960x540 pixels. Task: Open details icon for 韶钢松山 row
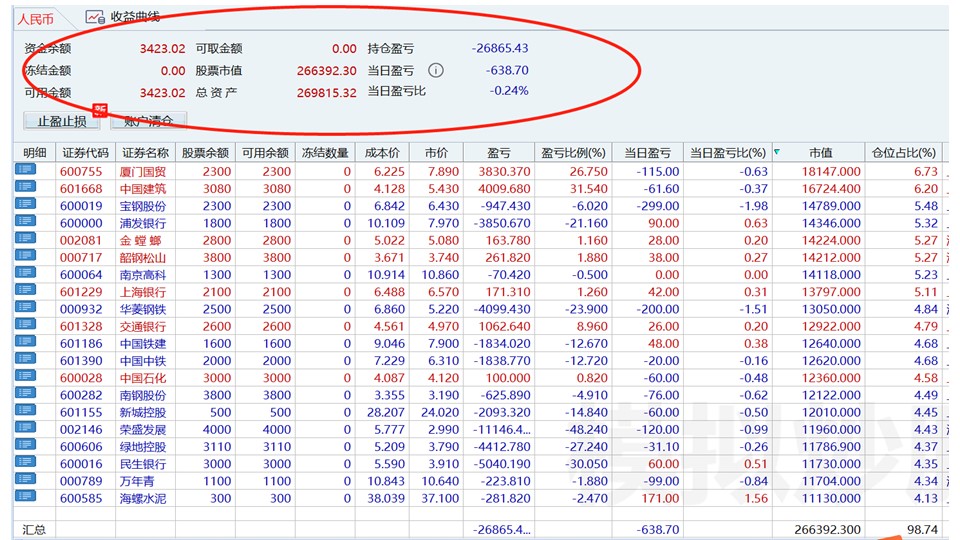(x=25, y=255)
